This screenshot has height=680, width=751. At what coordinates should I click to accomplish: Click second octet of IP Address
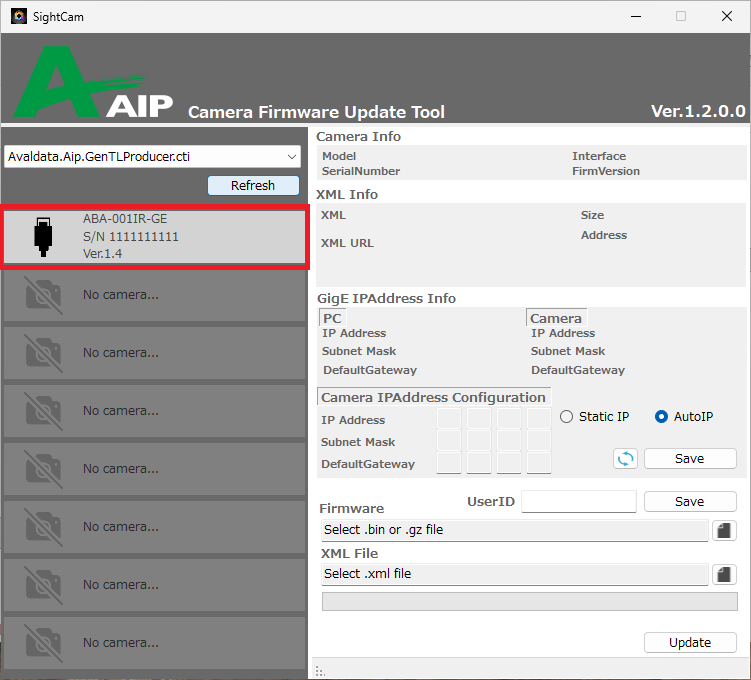tap(479, 419)
